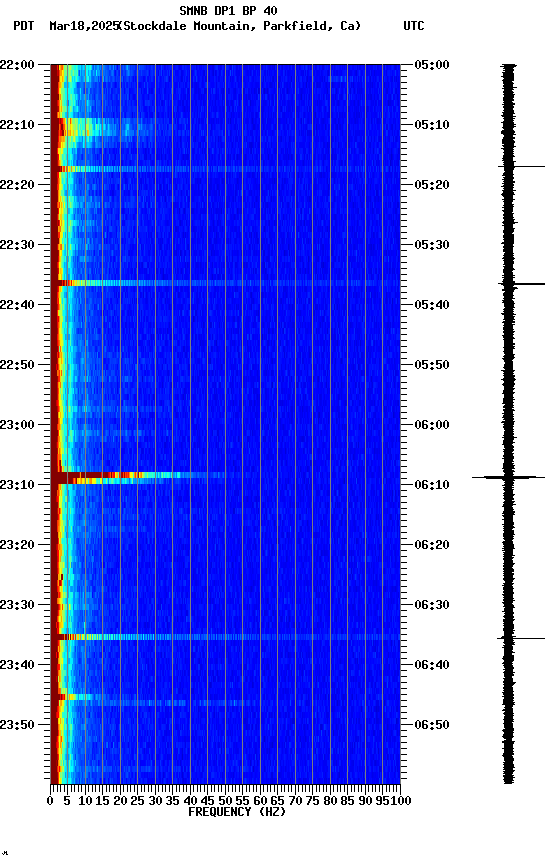The height and width of the screenshot is (864, 552).
Task: Click the date text 'Mar18,2025'
Action: 84,26
